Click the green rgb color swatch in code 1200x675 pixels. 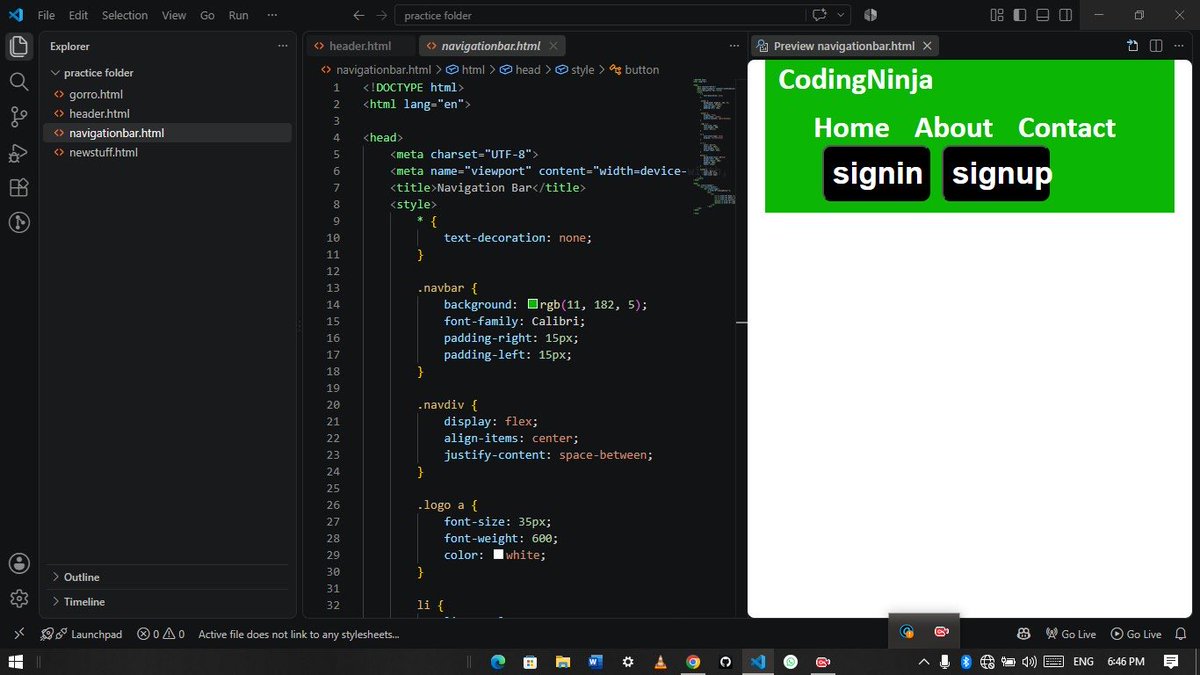pyautogui.click(x=533, y=304)
